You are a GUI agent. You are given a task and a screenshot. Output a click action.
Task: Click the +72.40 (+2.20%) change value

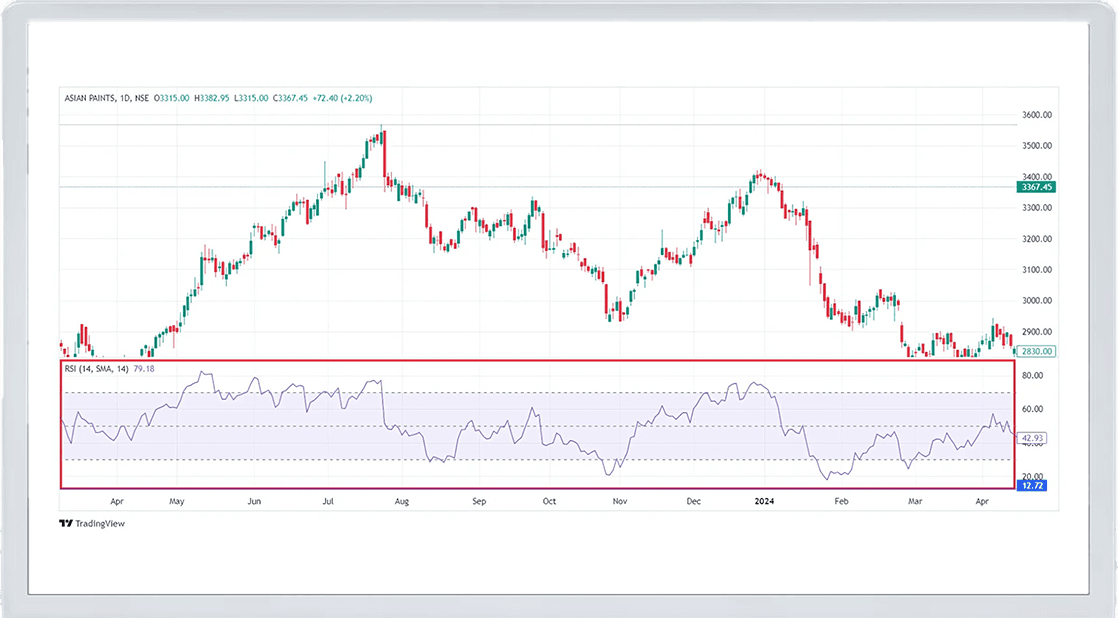coord(344,97)
